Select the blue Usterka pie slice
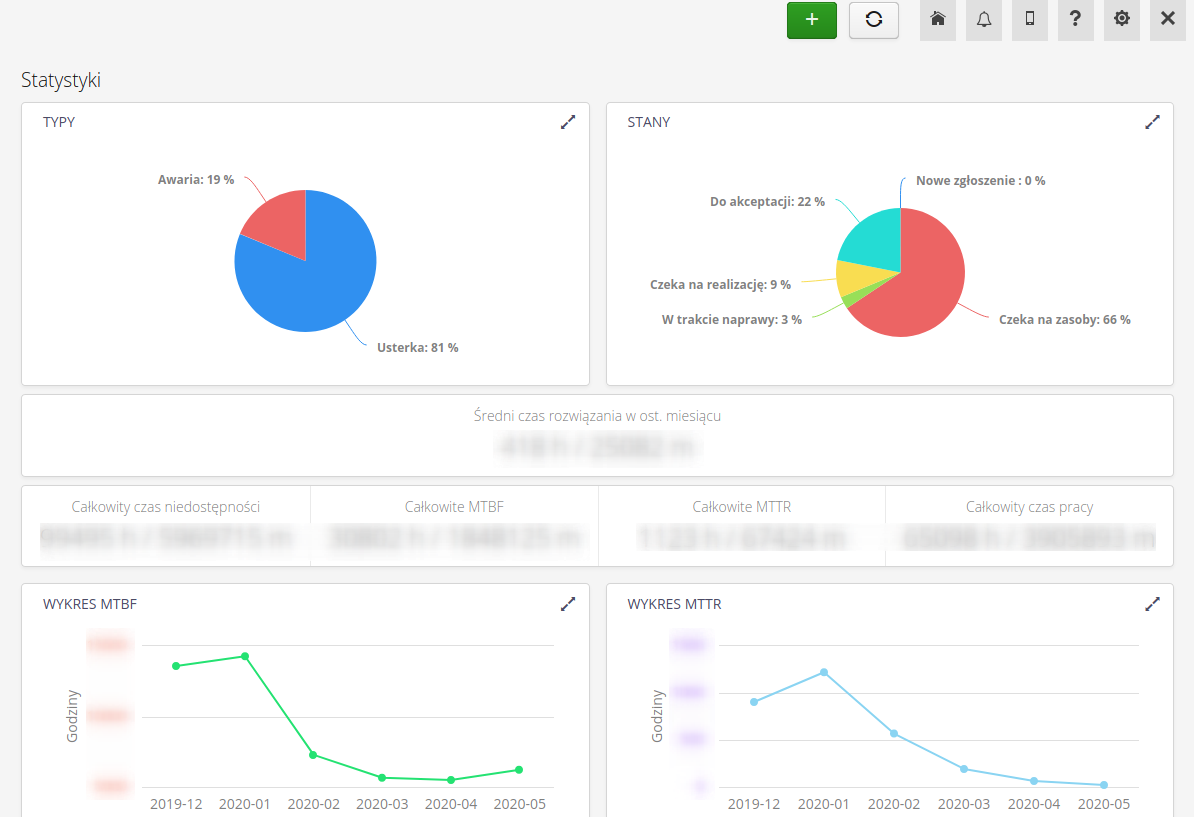This screenshot has width=1194, height=817. point(315,285)
